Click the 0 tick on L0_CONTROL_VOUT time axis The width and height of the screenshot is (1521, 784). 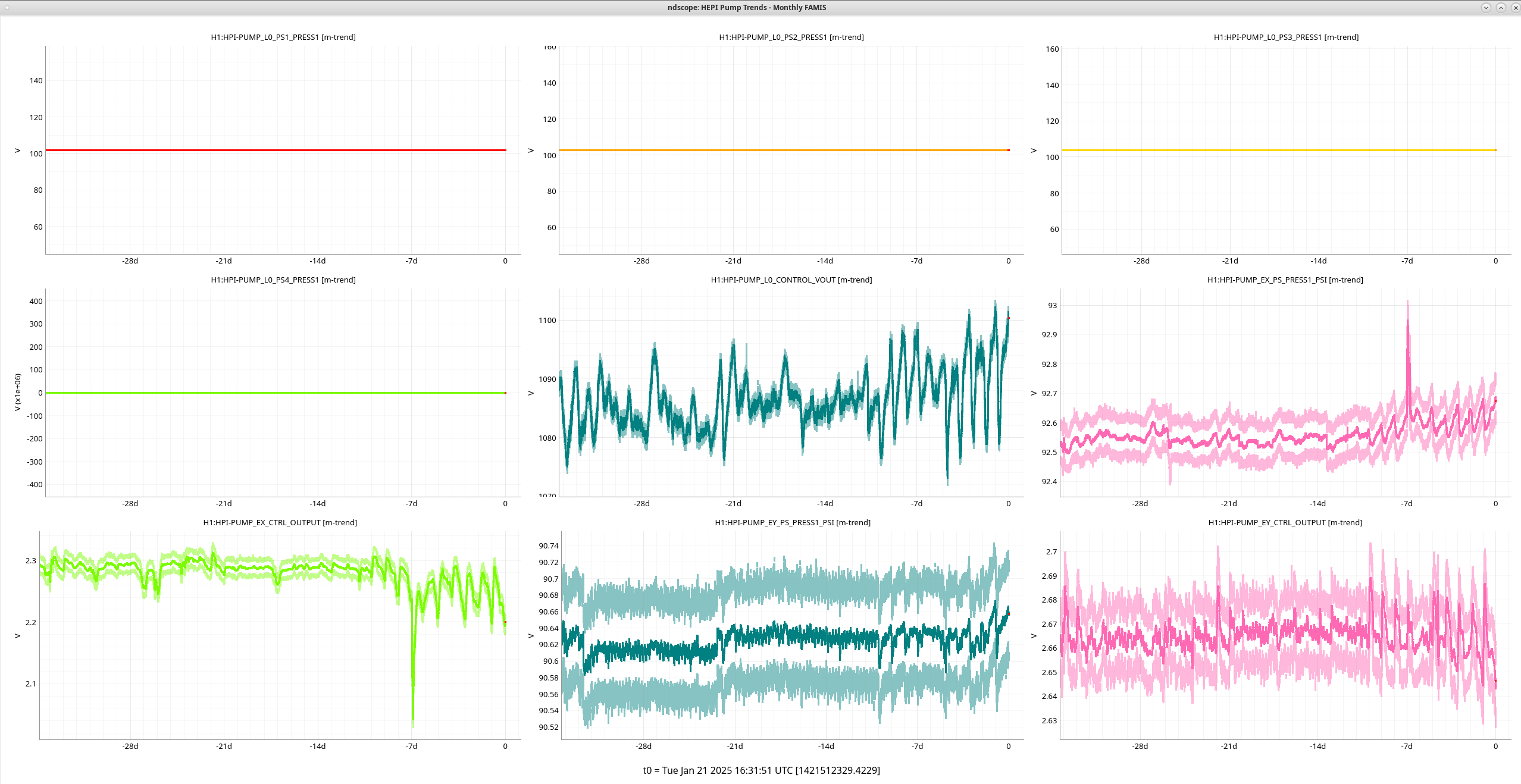(1009, 503)
